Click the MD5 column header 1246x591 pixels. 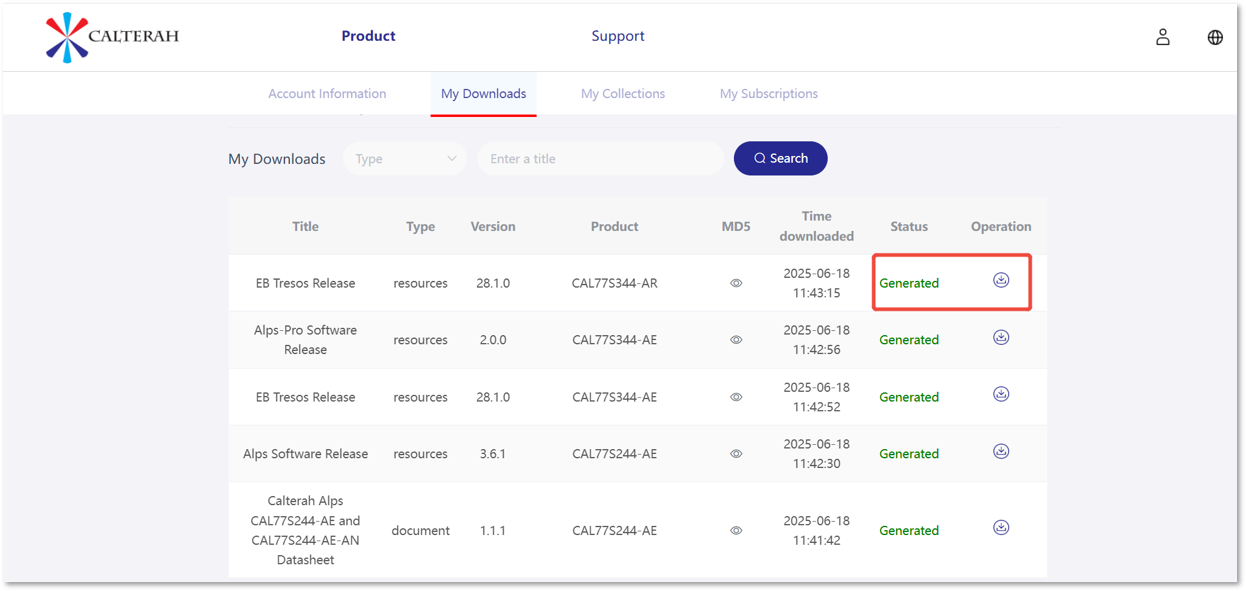(736, 227)
